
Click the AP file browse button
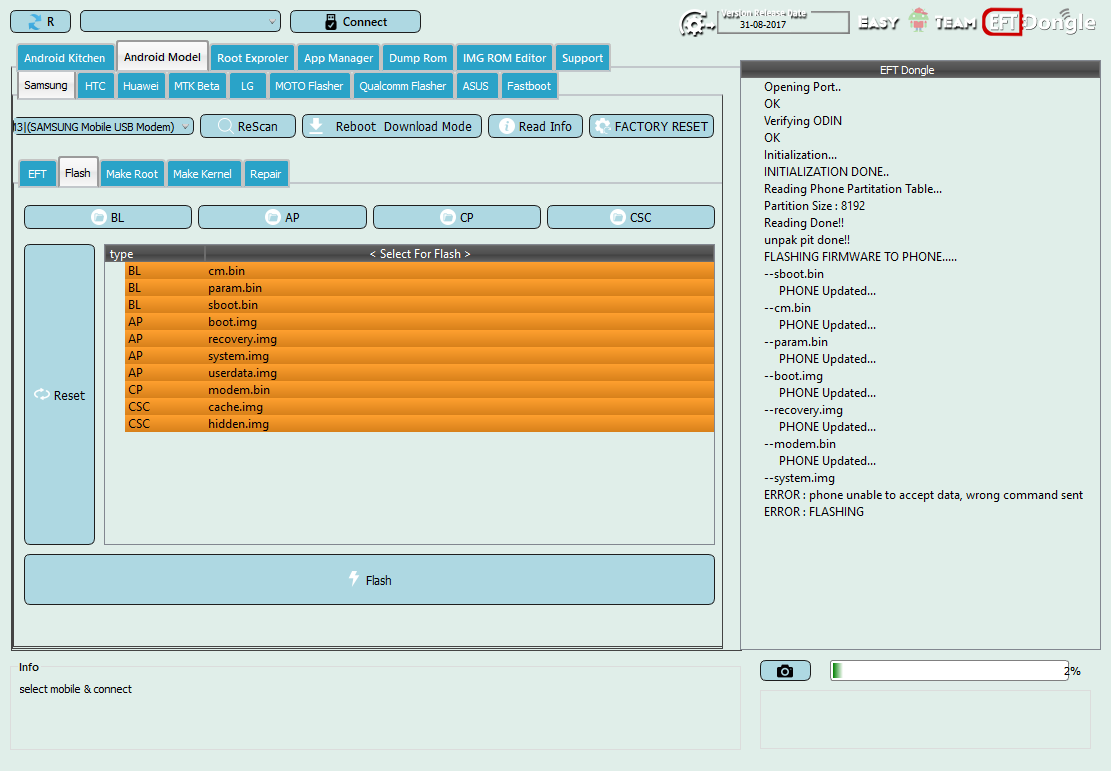coord(282,217)
